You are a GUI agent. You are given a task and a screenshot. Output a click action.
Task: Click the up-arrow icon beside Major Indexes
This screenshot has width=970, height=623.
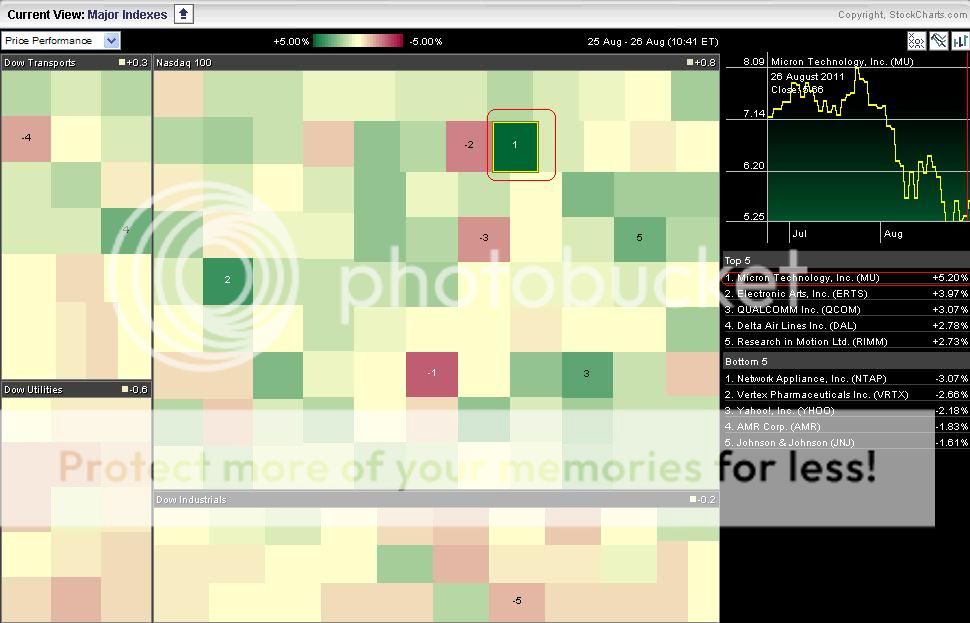pyautogui.click(x=183, y=14)
